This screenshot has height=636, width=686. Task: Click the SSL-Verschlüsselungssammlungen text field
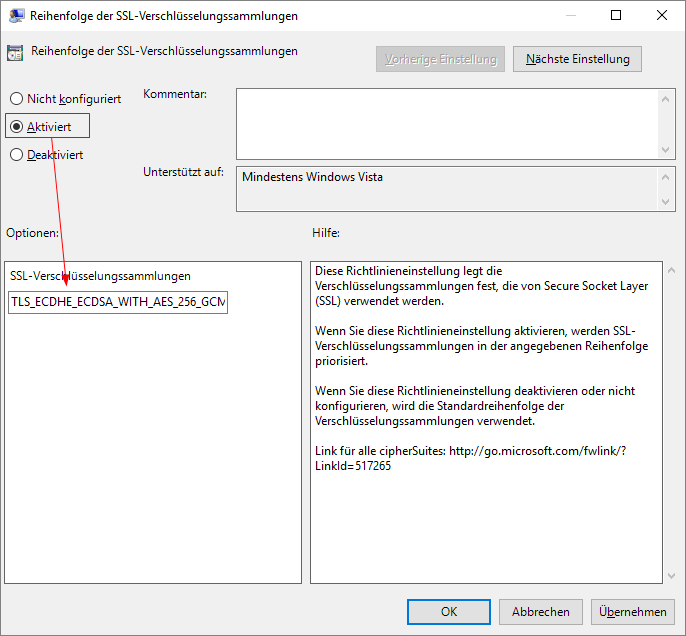(x=118, y=302)
